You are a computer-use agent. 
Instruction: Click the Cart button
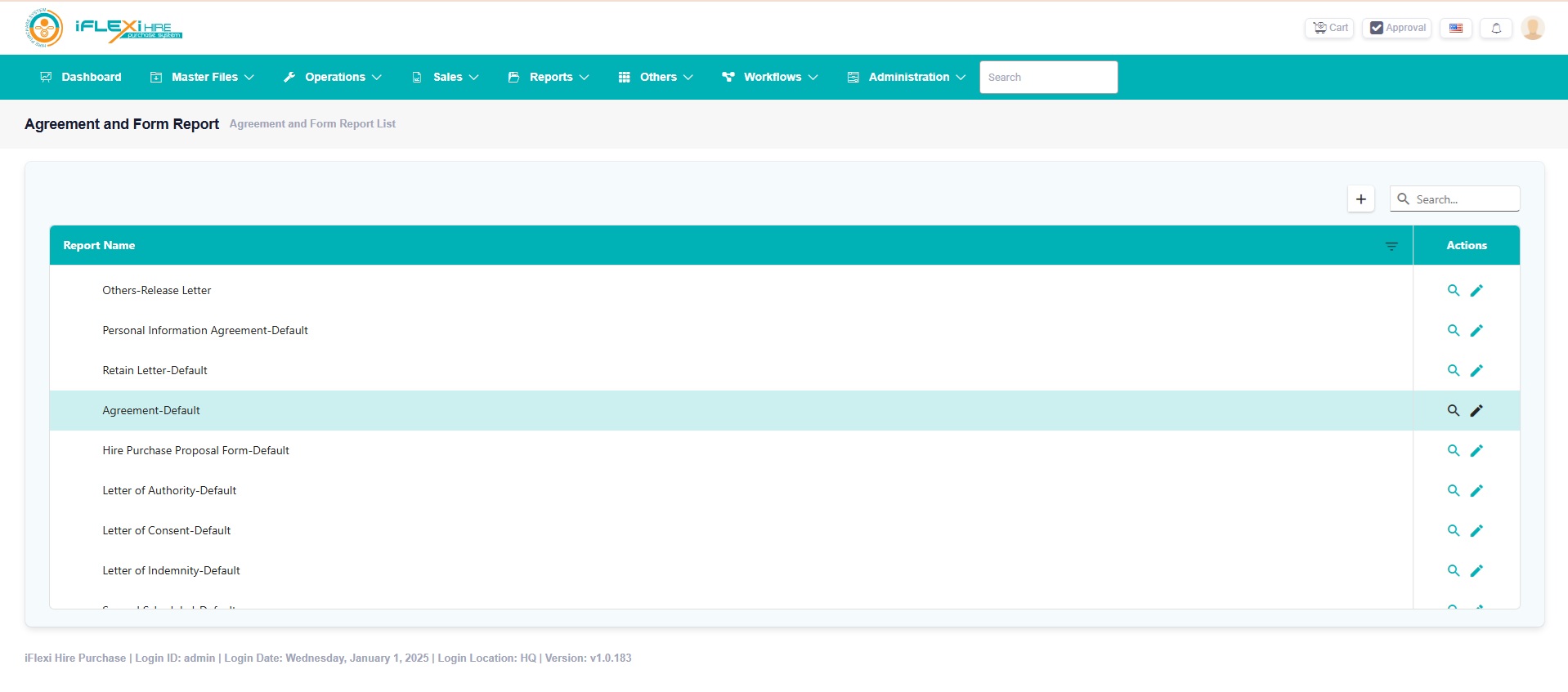tap(1329, 28)
